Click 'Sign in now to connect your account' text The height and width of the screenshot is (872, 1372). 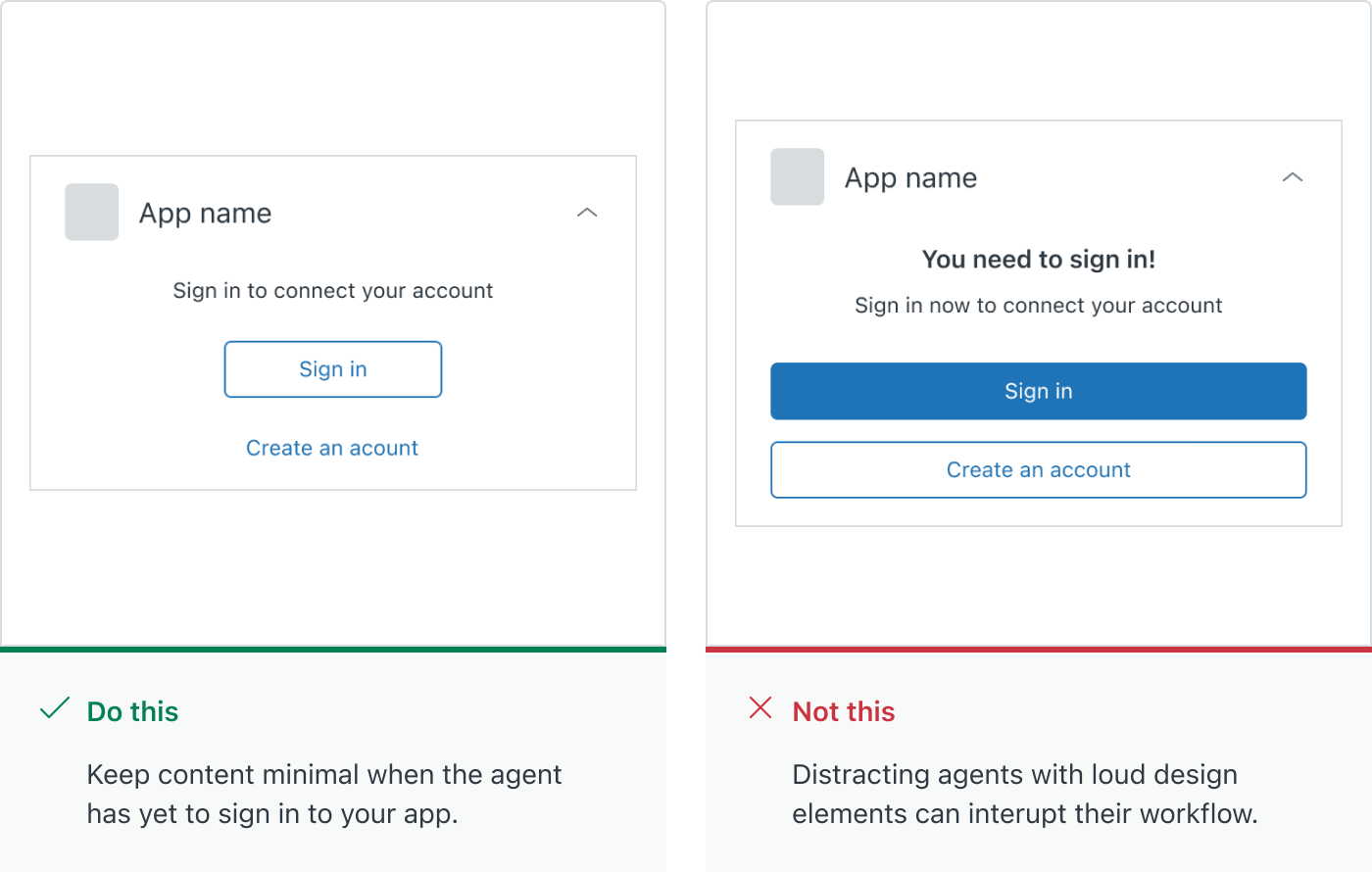pyautogui.click(x=1039, y=306)
